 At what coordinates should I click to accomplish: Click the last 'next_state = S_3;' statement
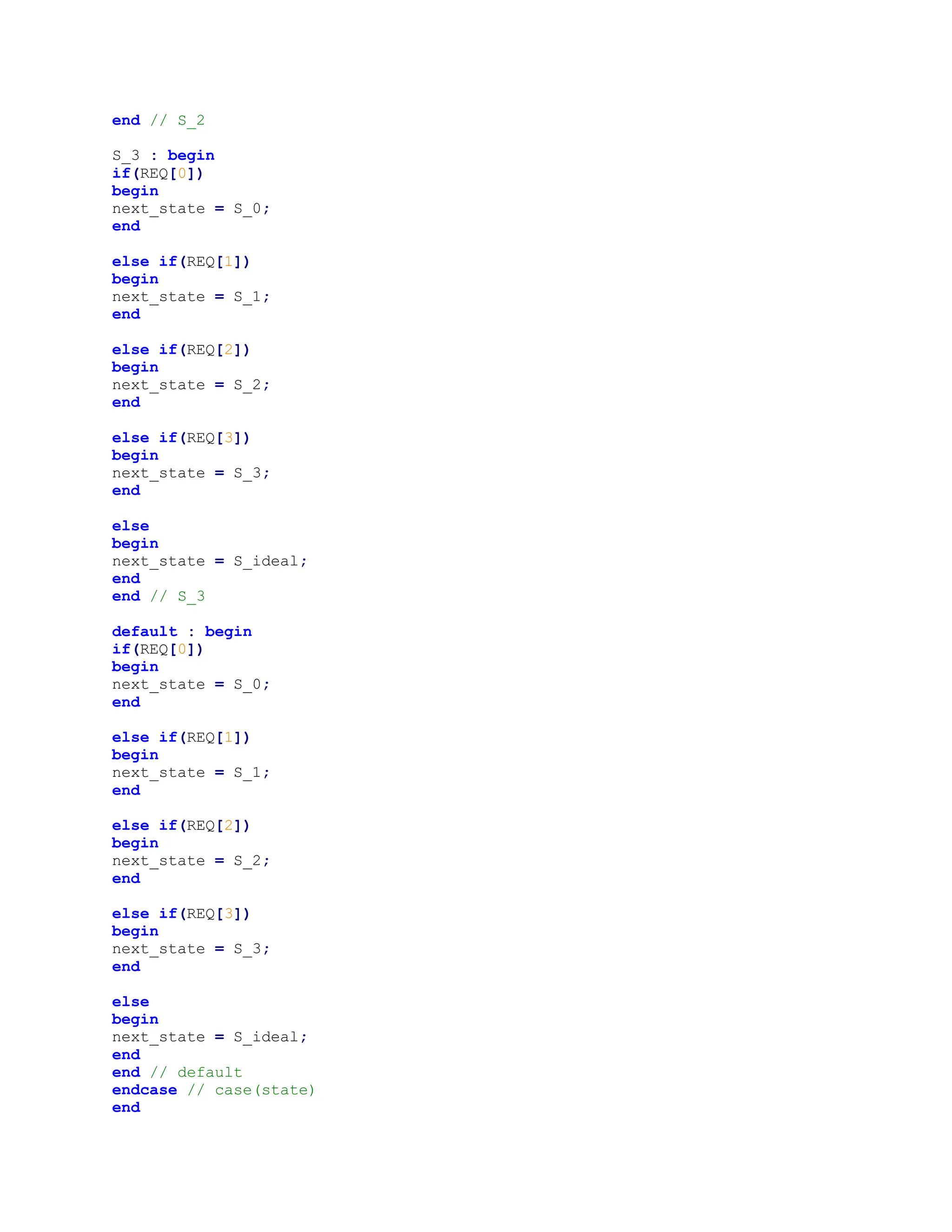[191, 949]
